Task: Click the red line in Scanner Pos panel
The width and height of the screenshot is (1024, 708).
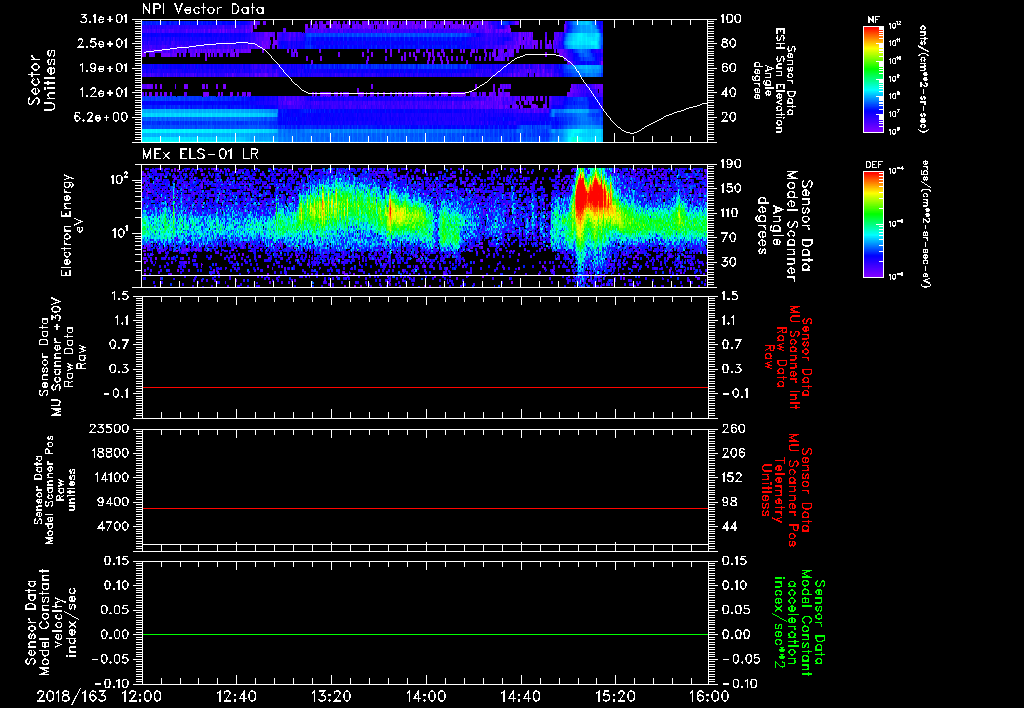Action: [x=425, y=508]
